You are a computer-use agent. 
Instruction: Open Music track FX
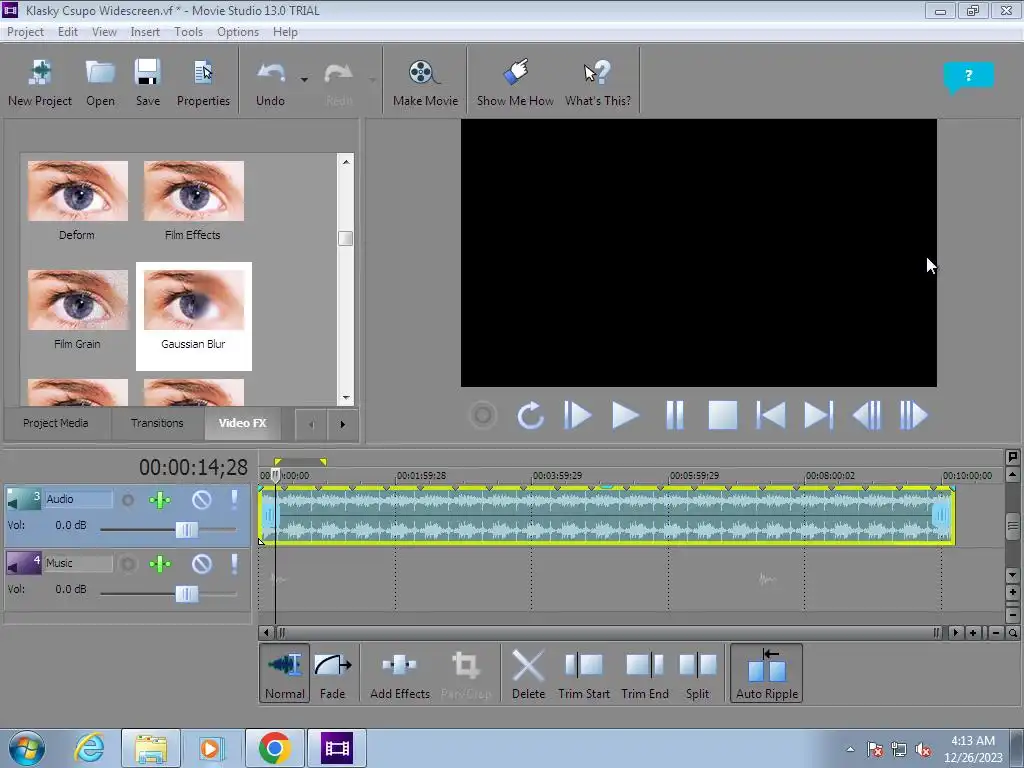pyautogui.click(x=160, y=564)
